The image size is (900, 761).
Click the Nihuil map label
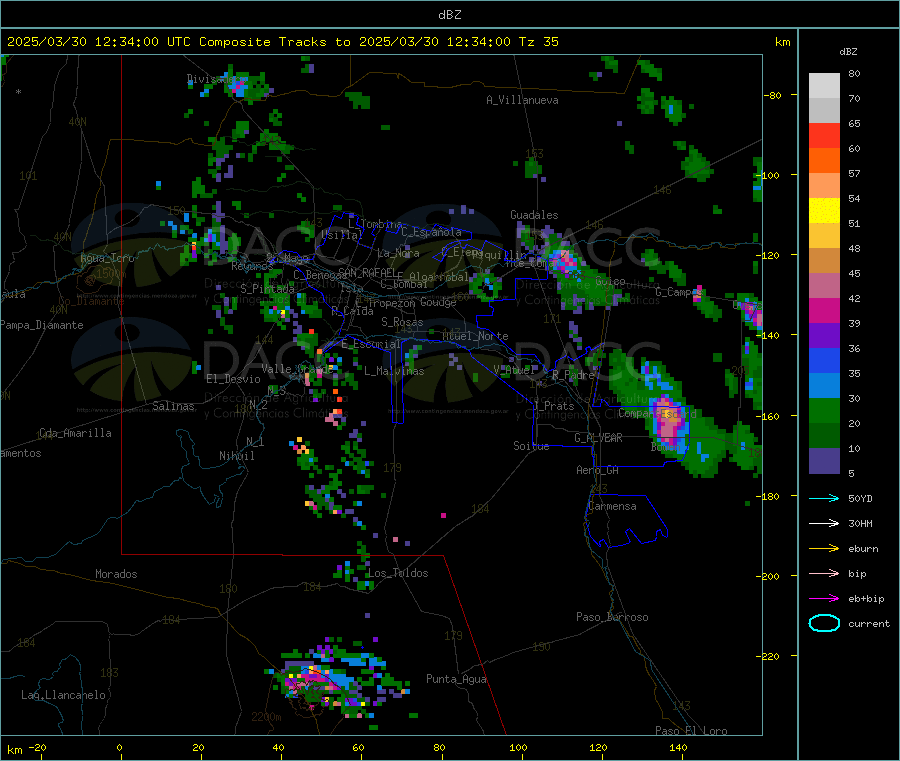[x=236, y=456]
